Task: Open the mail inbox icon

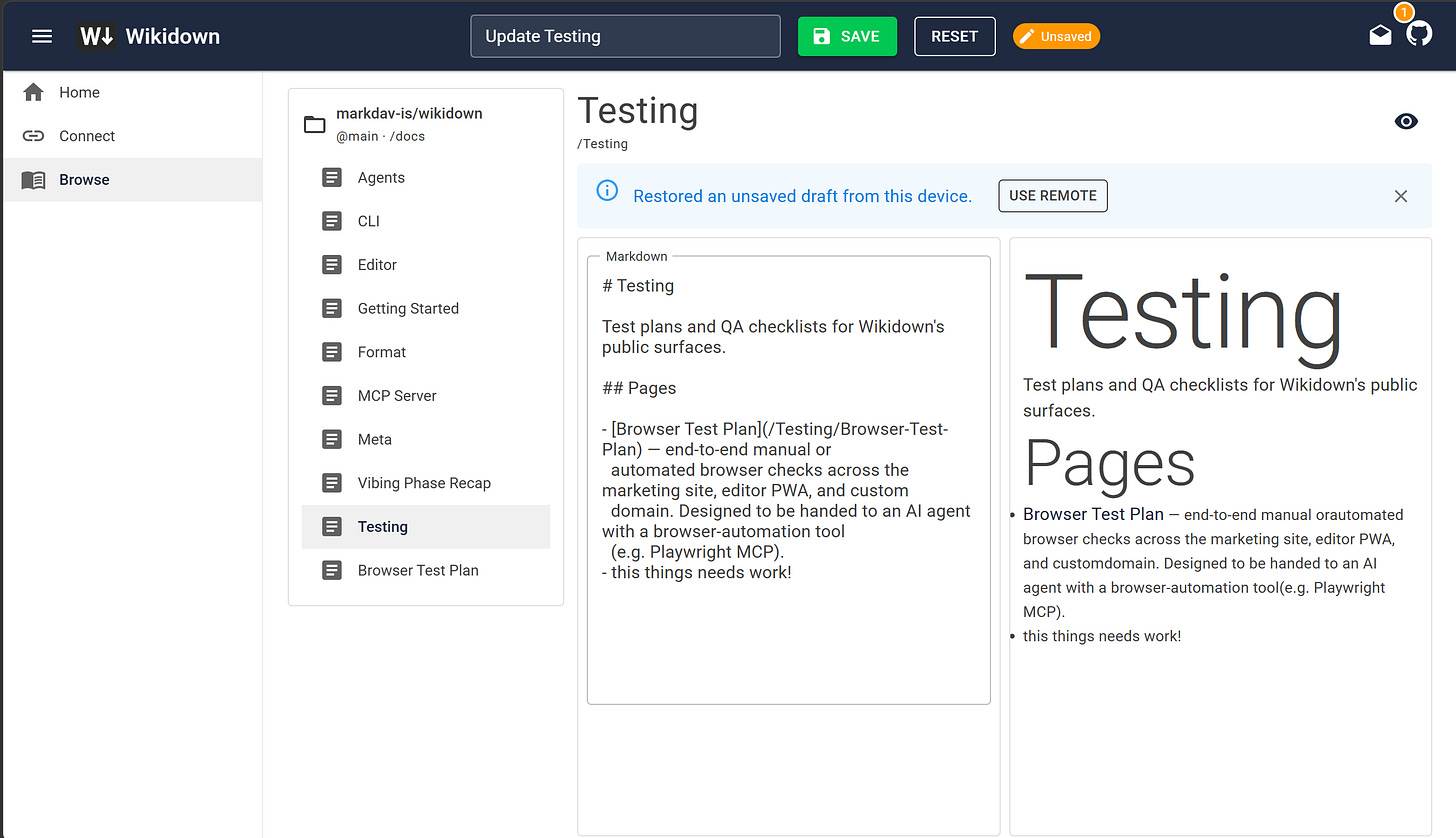Action: click(x=1380, y=36)
